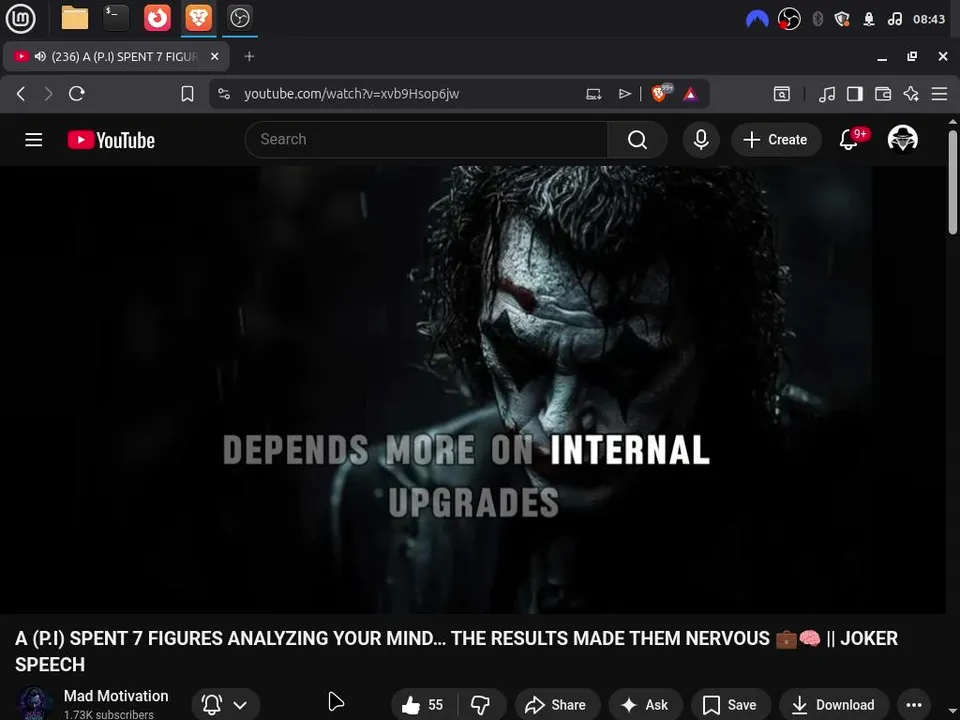Open the red Vivaldi-style browser launcher in the panel

click(x=157, y=18)
